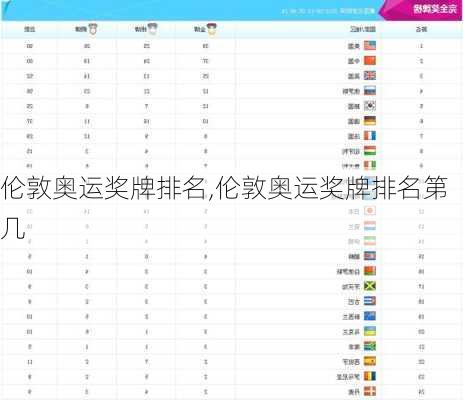Select the Jamaica flag icon
Viewport: 463px width, 400px height.
pyautogui.click(x=370, y=286)
